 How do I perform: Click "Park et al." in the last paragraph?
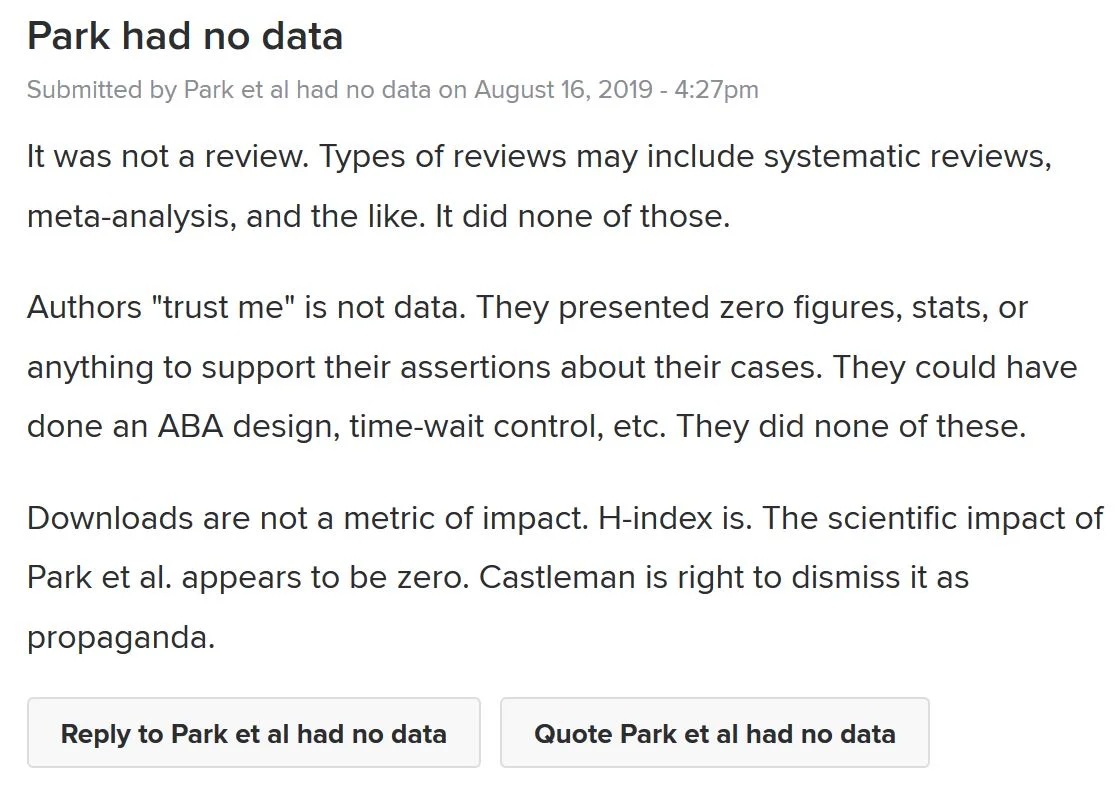pyautogui.click(x=98, y=578)
